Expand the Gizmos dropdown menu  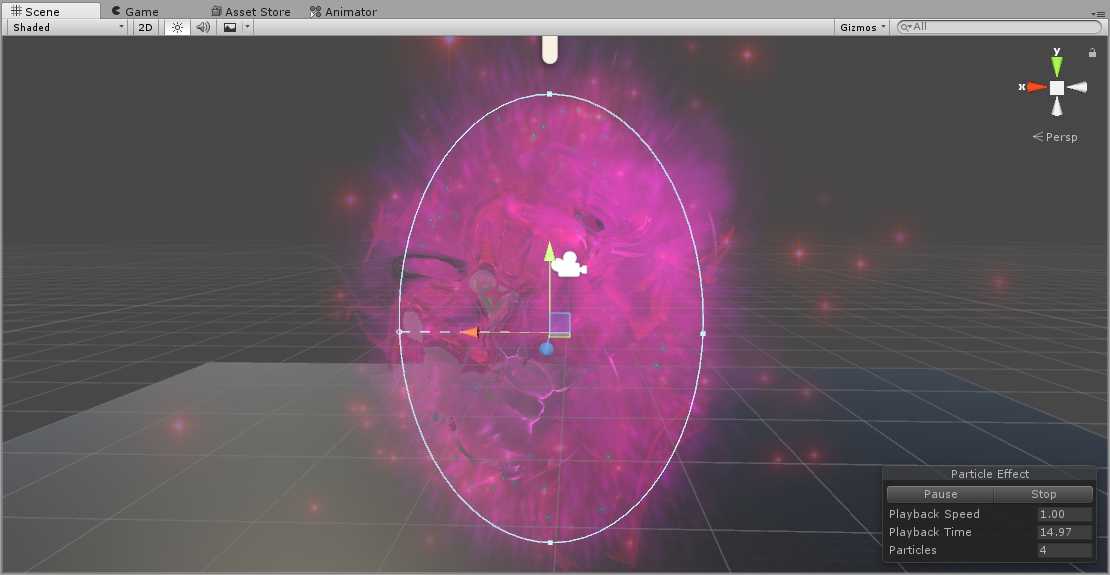862,28
